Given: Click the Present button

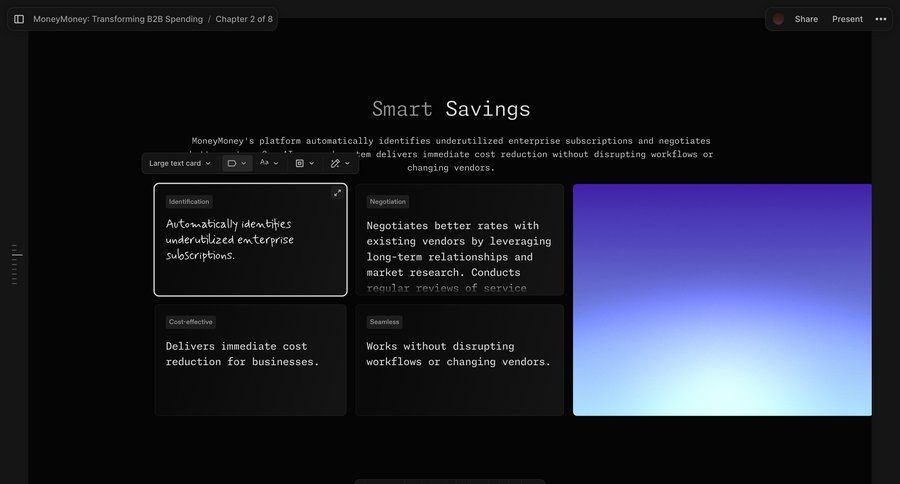Looking at the screenshot, I should coord(847,19).
